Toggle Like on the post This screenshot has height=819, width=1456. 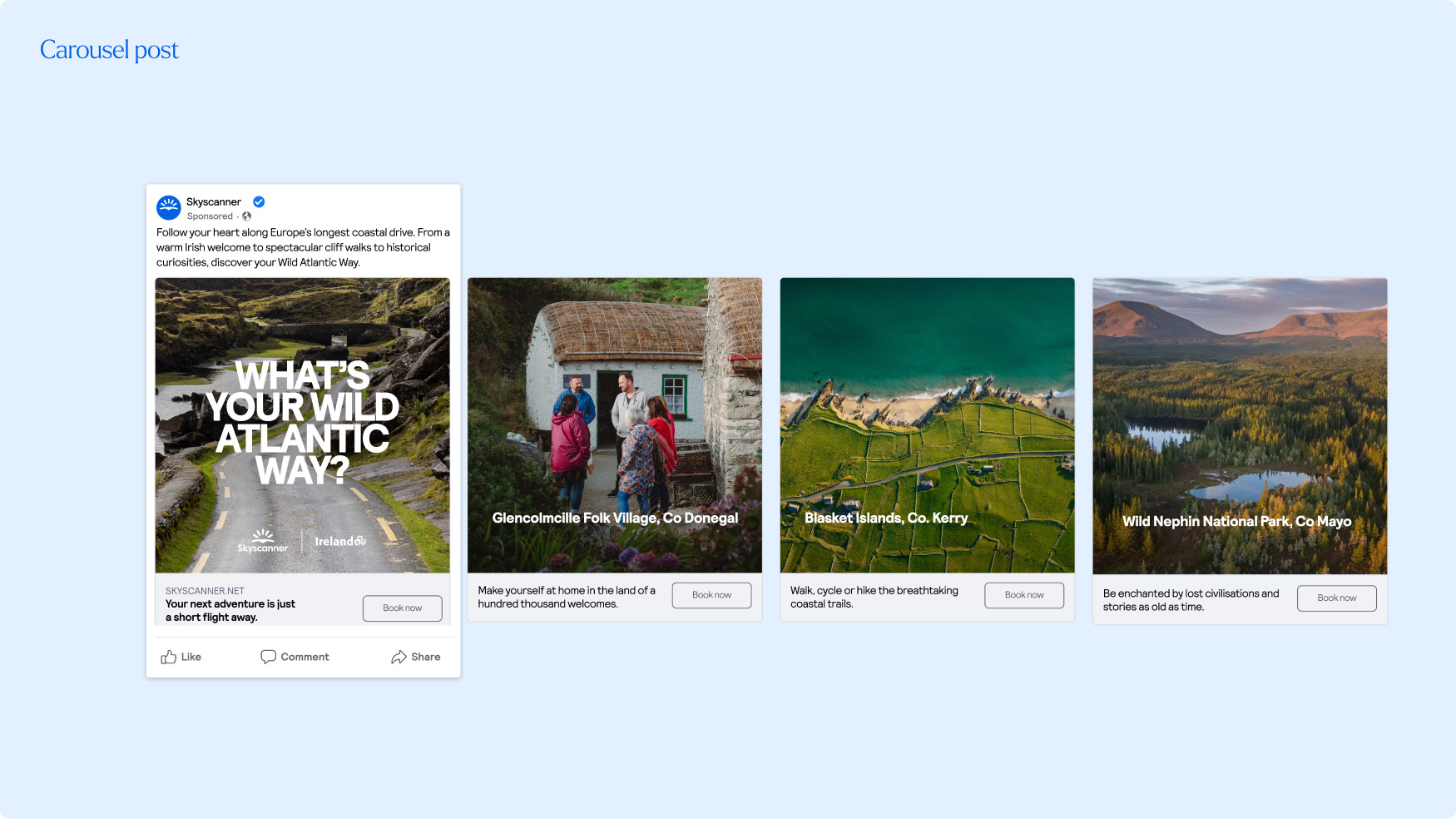[180, 657]
